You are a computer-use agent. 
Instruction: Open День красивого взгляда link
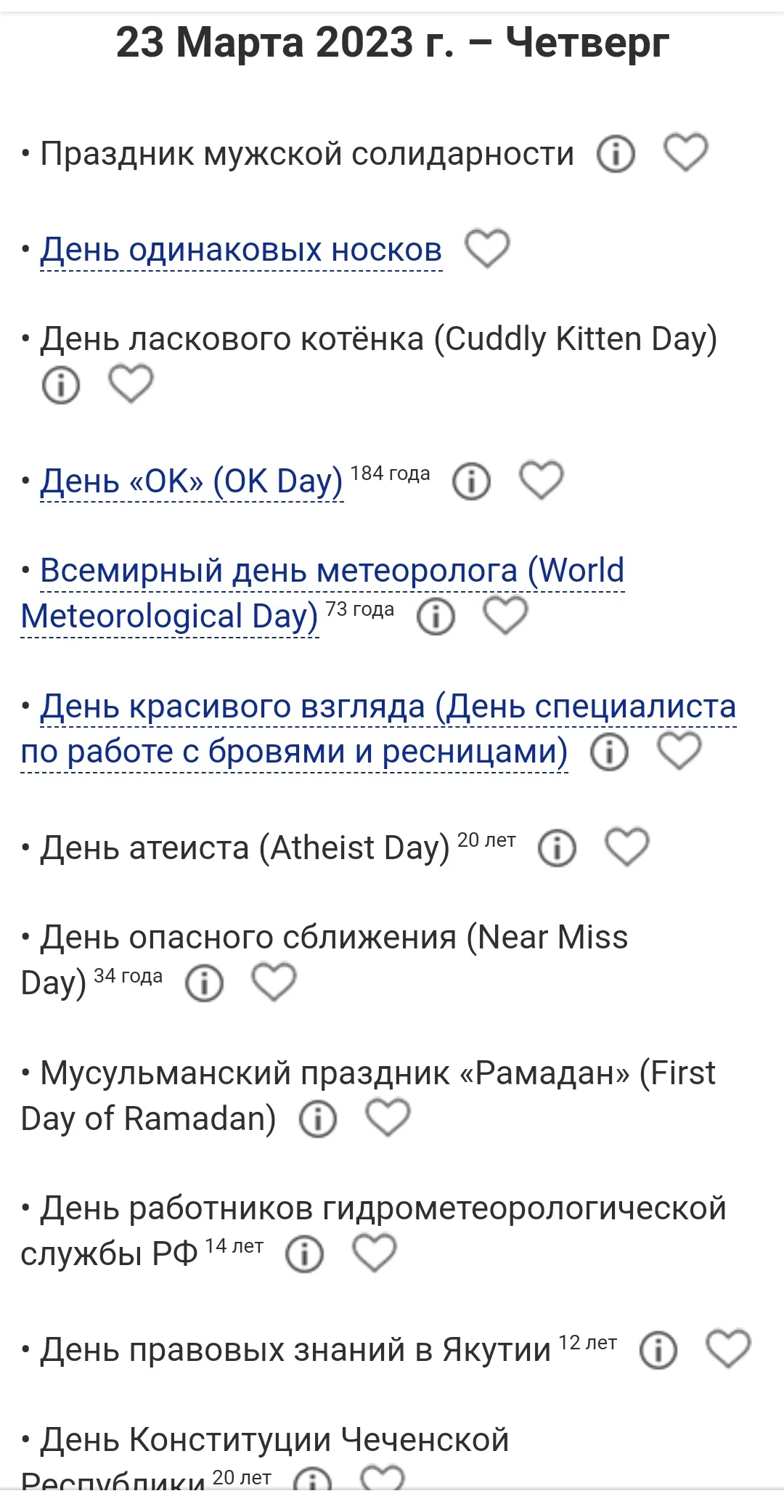(x=388, y=707)
